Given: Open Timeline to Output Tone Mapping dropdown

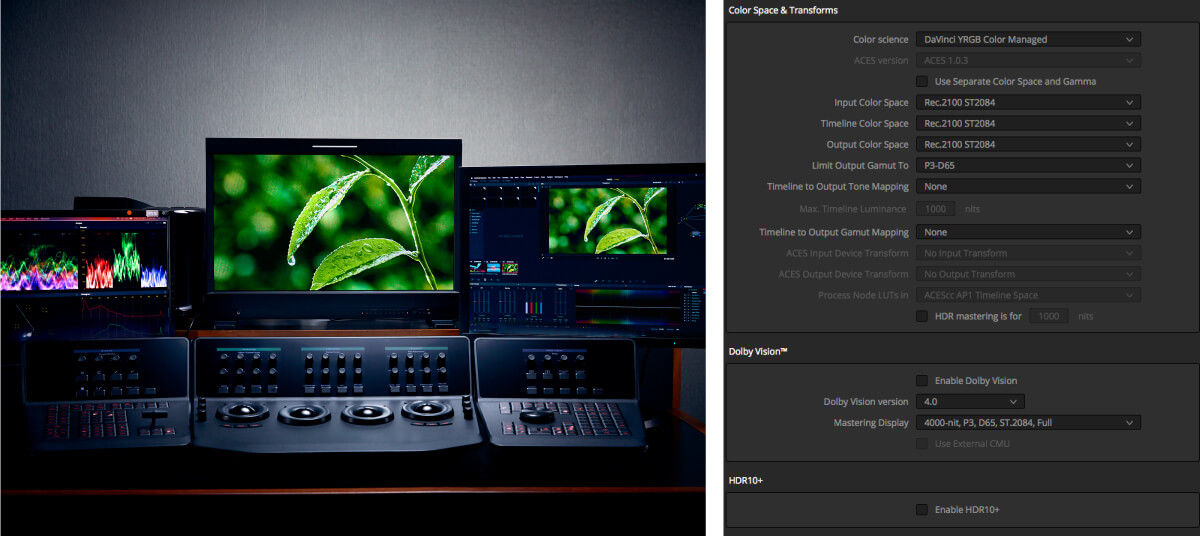Looking at the screenshot, I should point(1027,186).
